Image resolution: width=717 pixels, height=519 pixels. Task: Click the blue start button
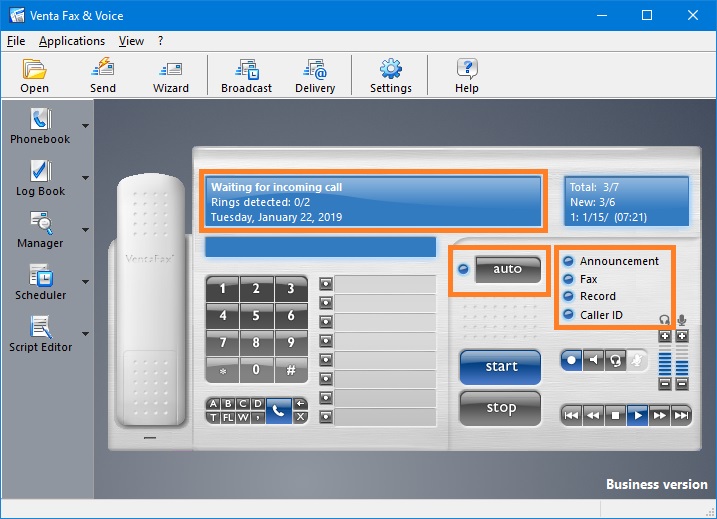tap(501, 367)
